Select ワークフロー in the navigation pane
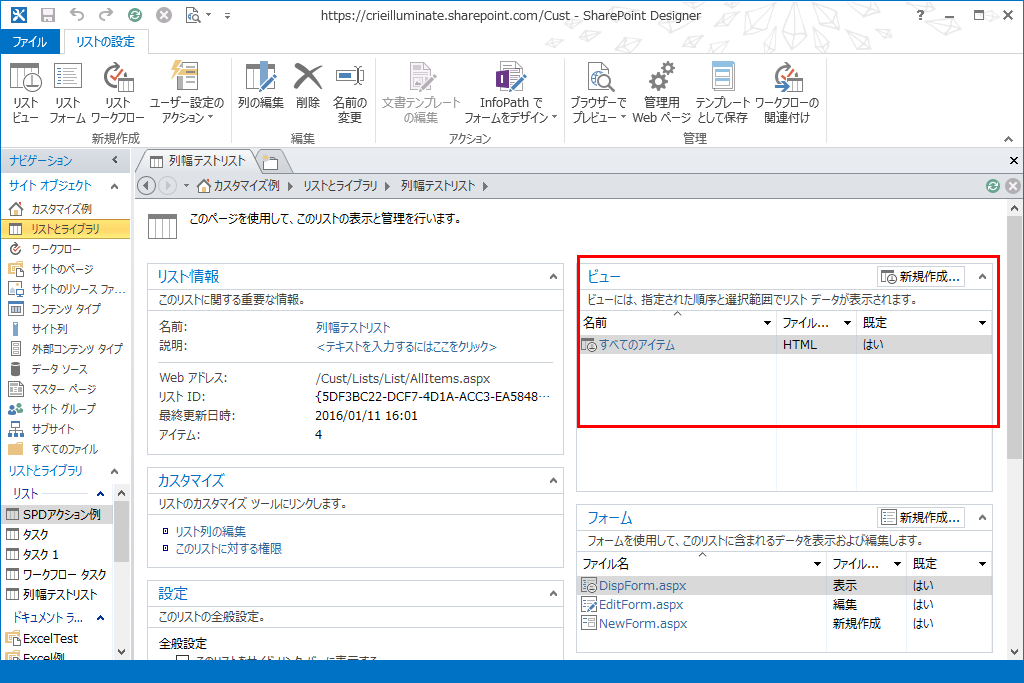The image size is (1024, 683). tap(56, 249)
